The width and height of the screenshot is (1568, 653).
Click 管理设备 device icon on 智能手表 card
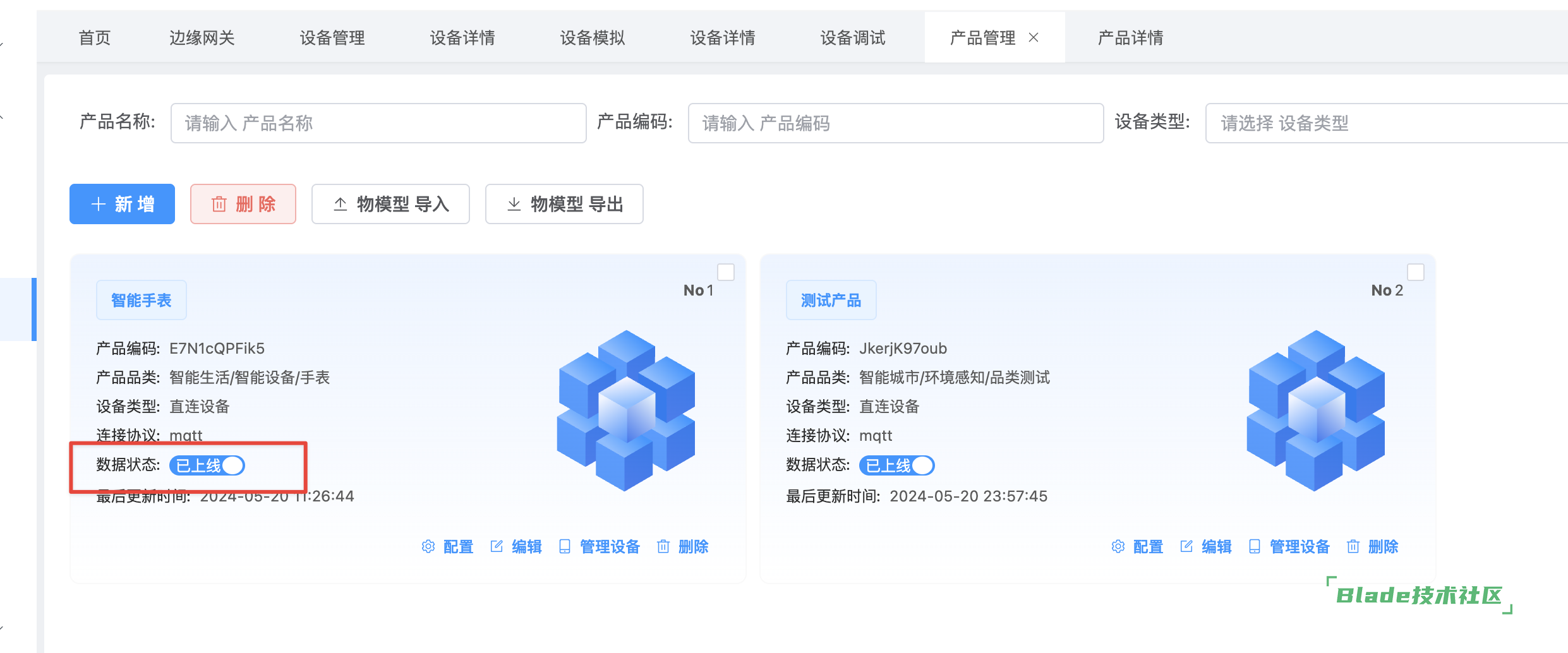tap(565, 546)
